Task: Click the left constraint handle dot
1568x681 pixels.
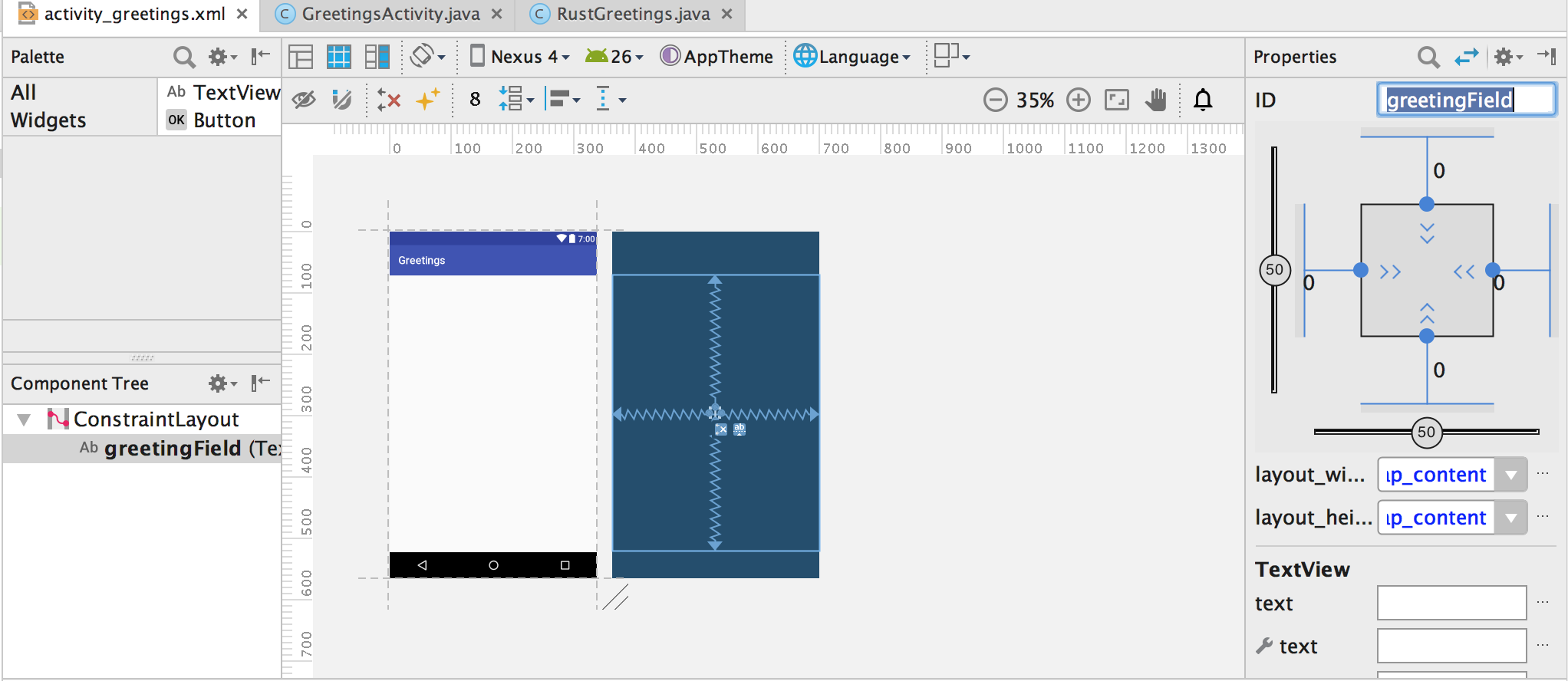Action: pyautogui.click(x=1361, y=270)
